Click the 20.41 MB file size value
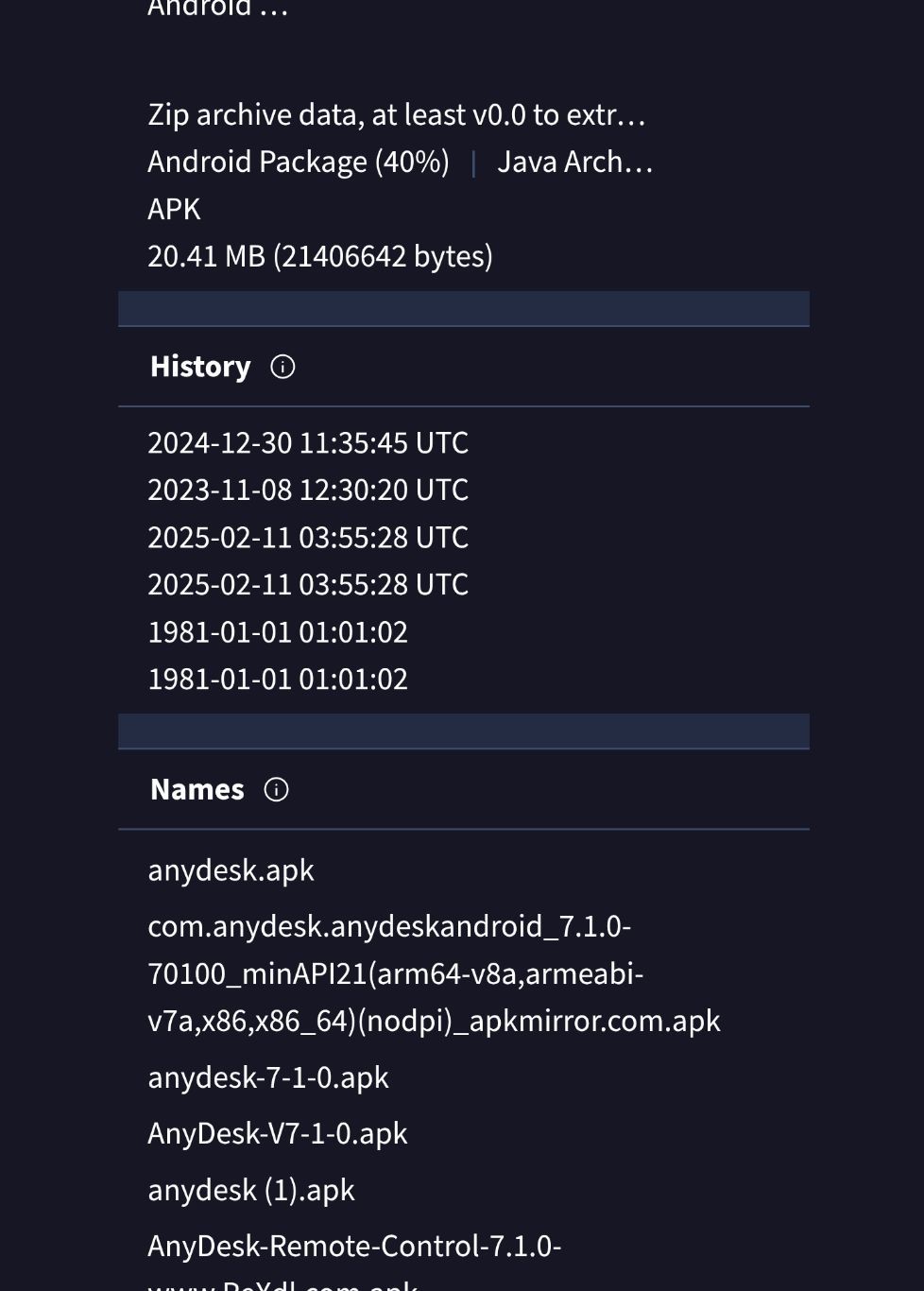Screen dimensions: 924x1291 coord(320,256)
